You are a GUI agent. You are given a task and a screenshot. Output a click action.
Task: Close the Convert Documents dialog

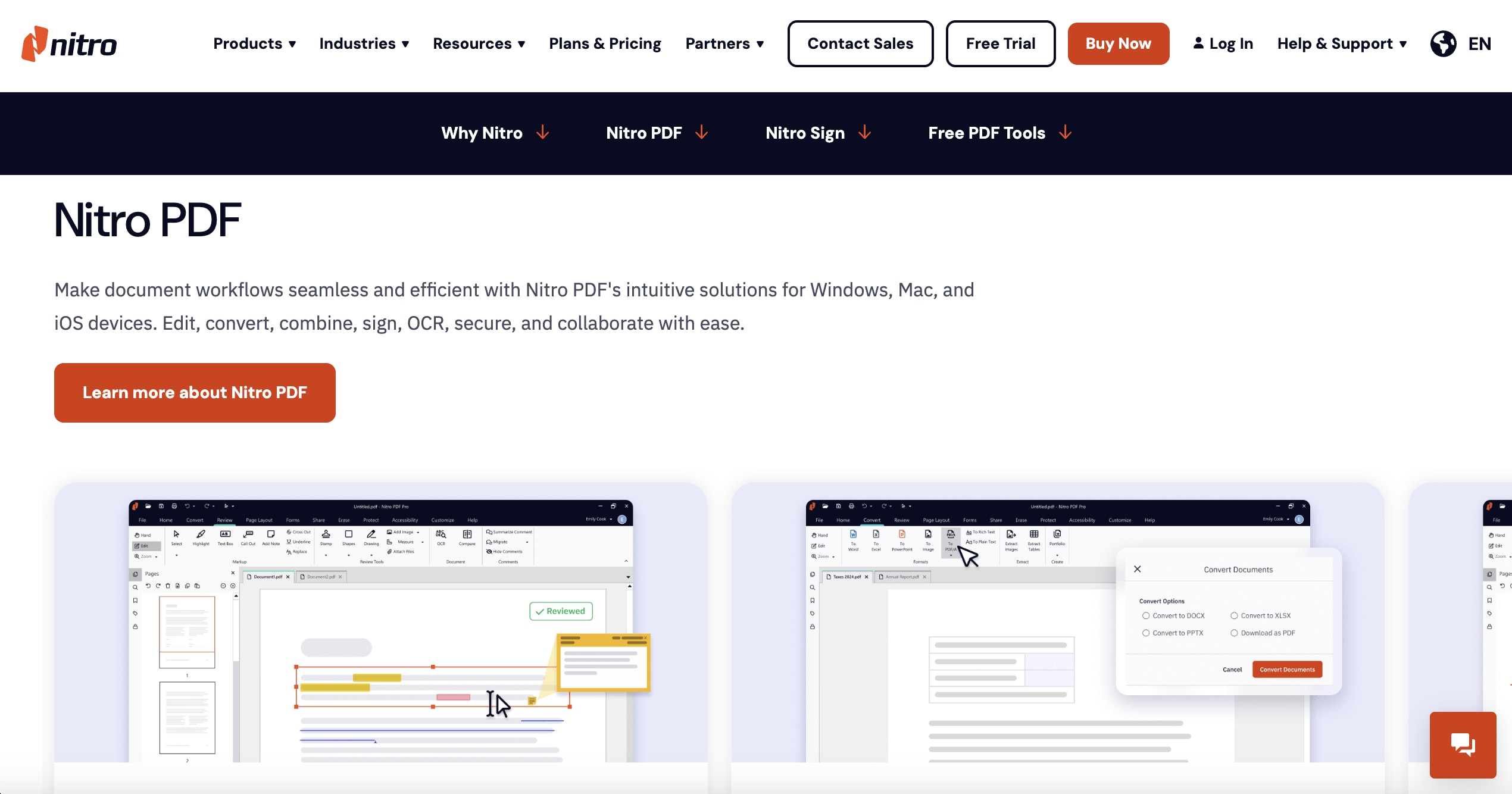tap(1137, 569)
